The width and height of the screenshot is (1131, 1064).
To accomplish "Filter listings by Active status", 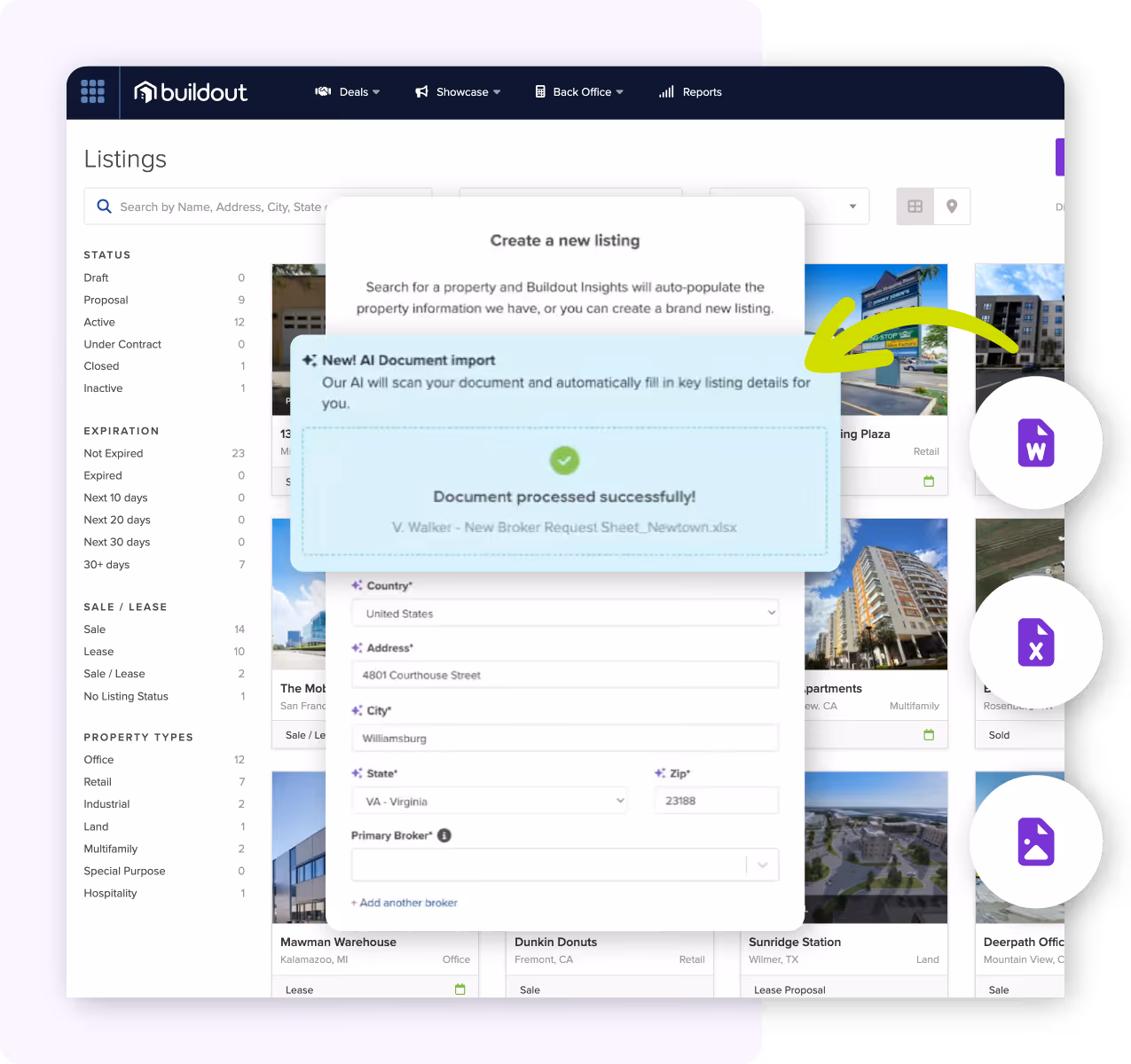I will pos(98,322).
